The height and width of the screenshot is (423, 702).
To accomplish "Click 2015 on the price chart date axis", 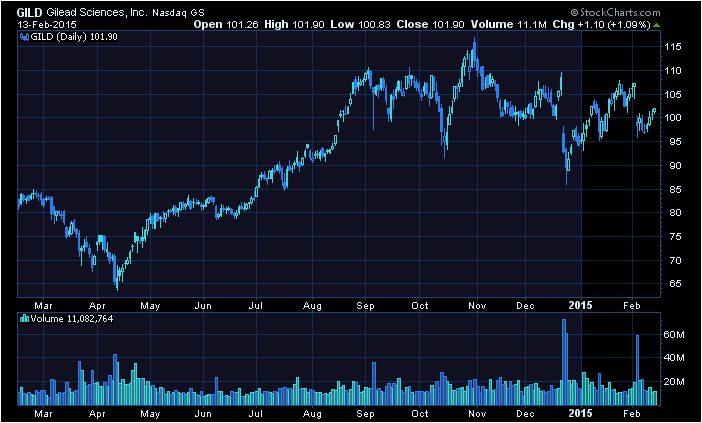I will pos(581,305).
